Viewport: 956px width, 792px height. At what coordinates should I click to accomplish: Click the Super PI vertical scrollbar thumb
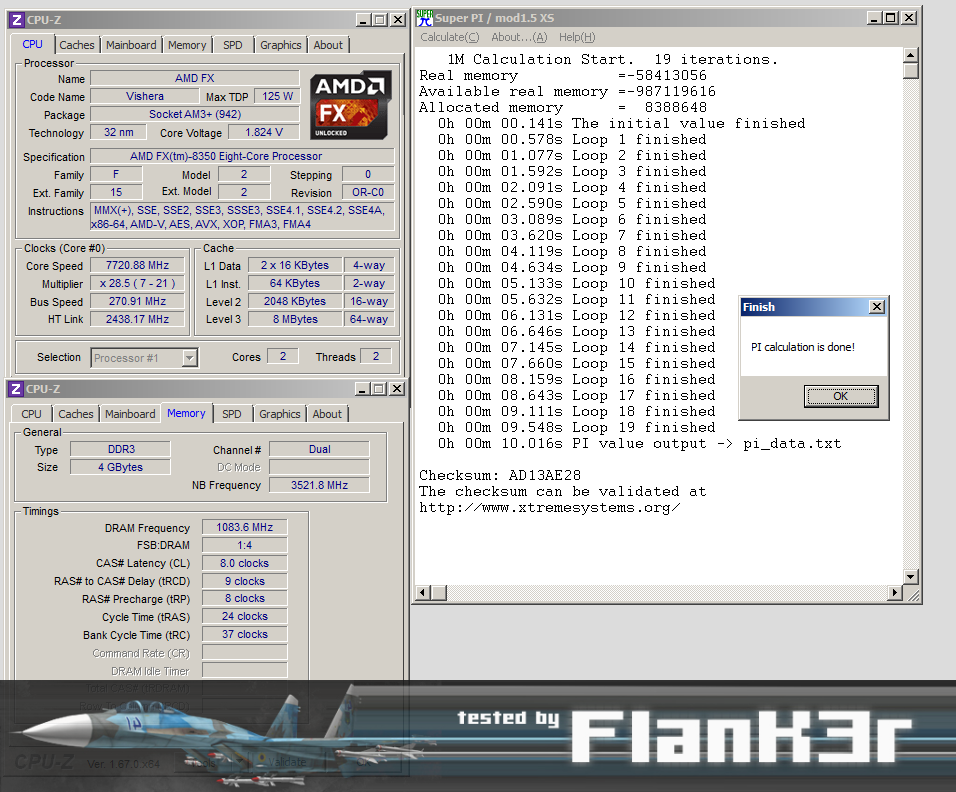[910, 71]
